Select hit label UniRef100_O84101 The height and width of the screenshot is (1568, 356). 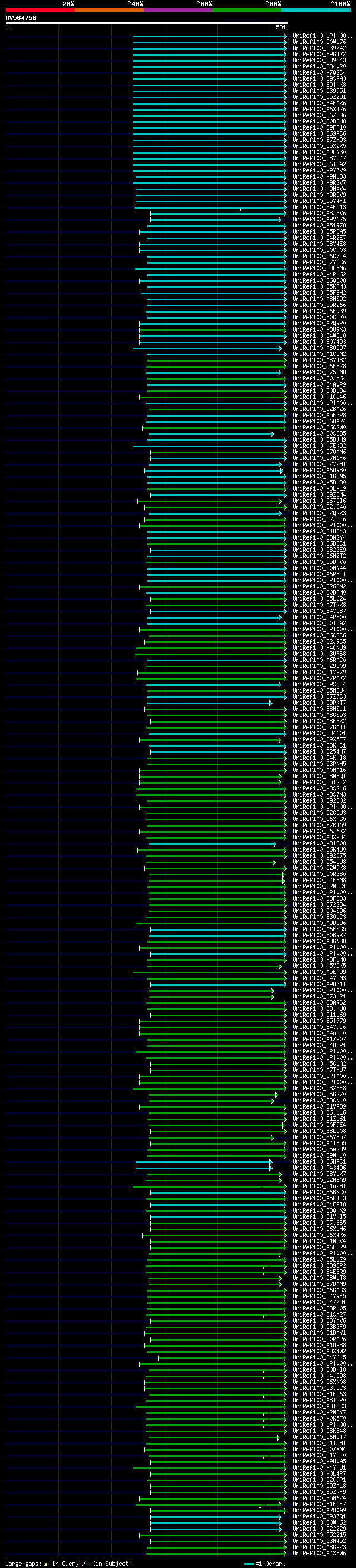319,734
